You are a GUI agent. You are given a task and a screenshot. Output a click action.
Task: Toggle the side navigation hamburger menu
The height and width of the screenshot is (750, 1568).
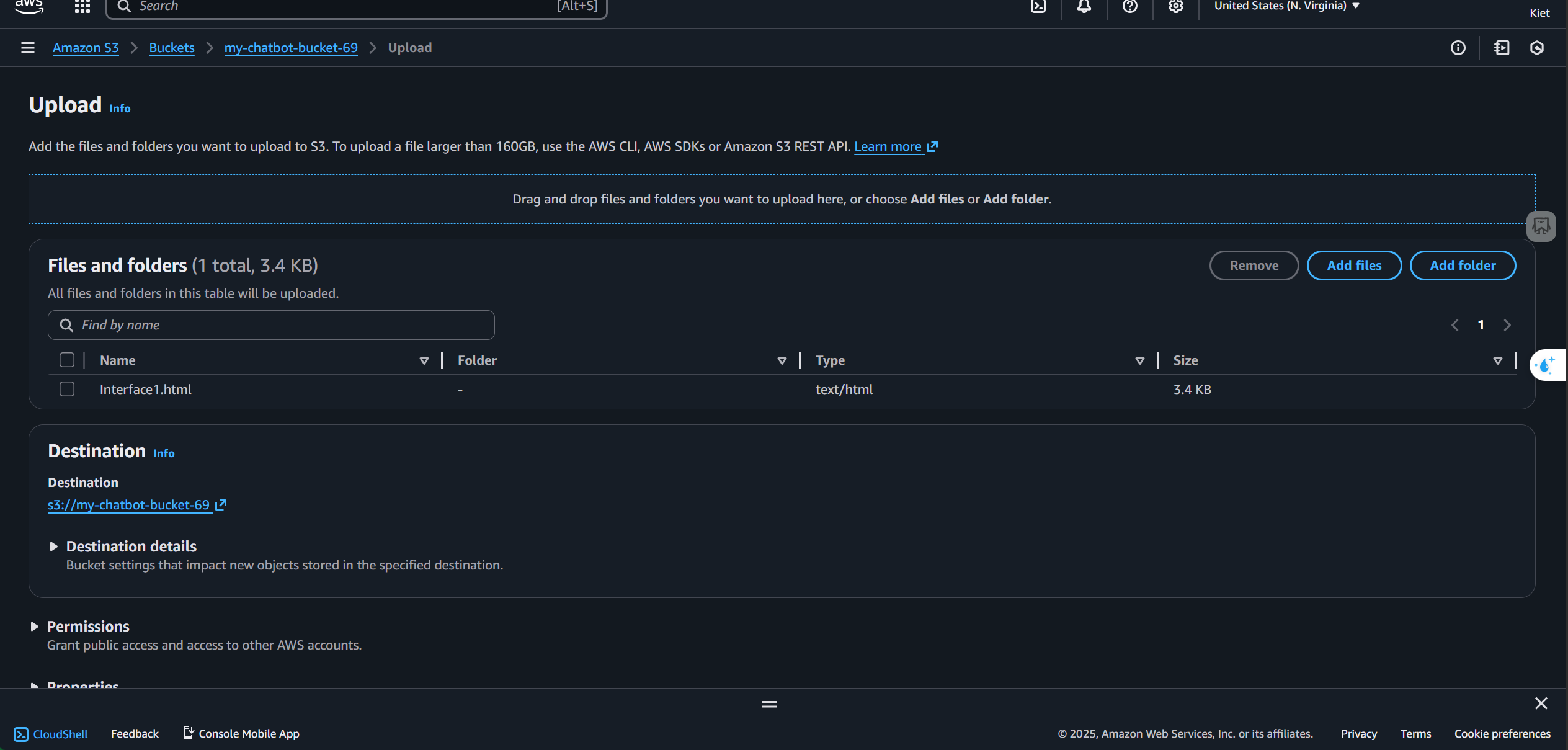(27, 48)
